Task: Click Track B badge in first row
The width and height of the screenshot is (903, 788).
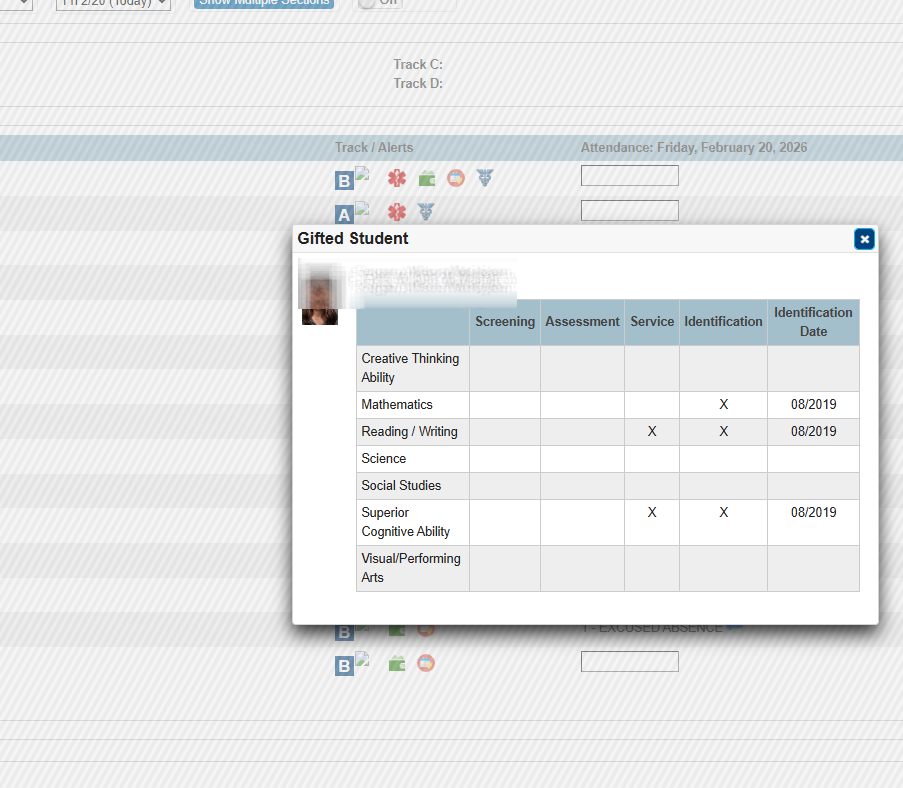Action: click(x=344, y=181)
